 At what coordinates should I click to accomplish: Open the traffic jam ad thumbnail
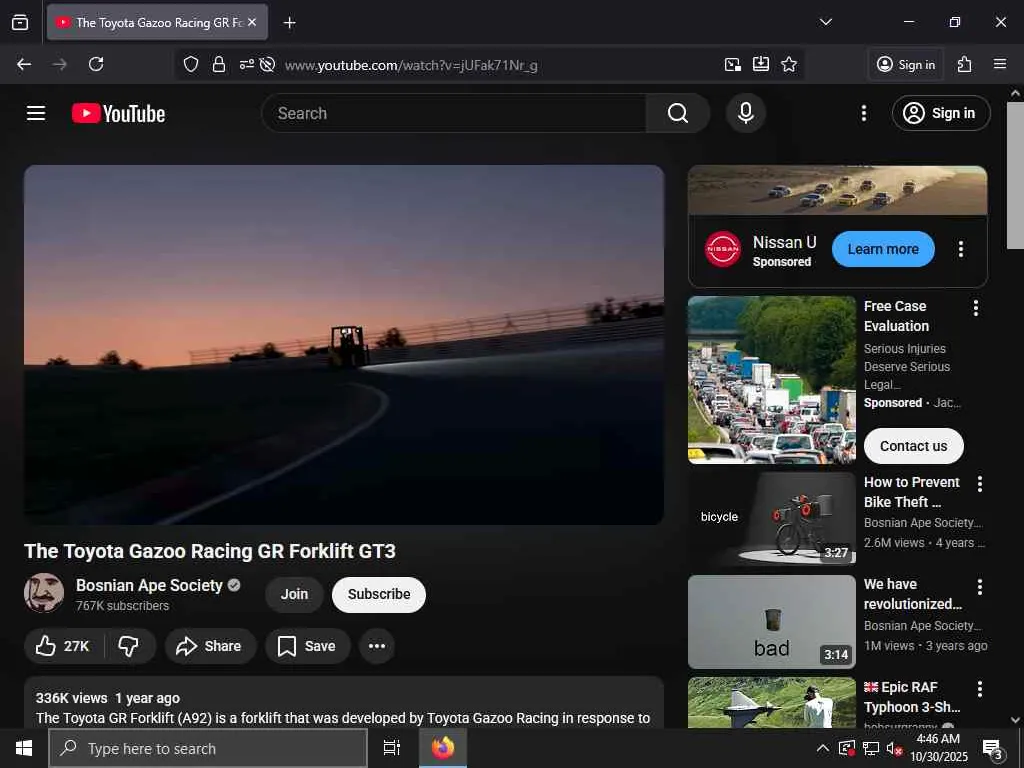click(771, 380)
